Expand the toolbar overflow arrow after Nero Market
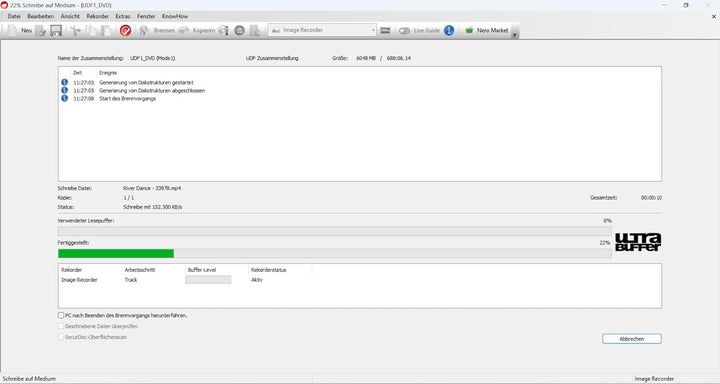Viewport: 720px width, 384px height. tap(515, 35)
